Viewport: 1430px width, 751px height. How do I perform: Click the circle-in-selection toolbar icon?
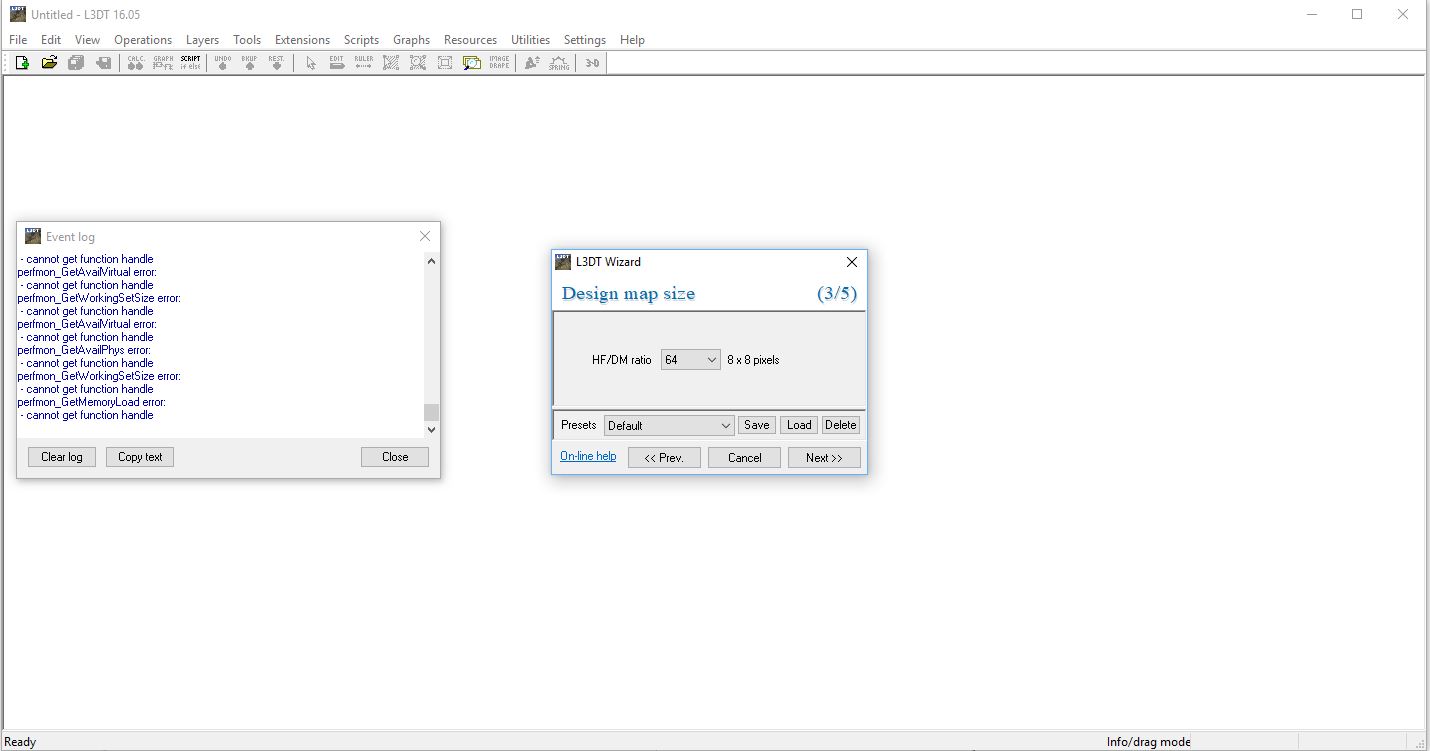(x=418, y=63)
